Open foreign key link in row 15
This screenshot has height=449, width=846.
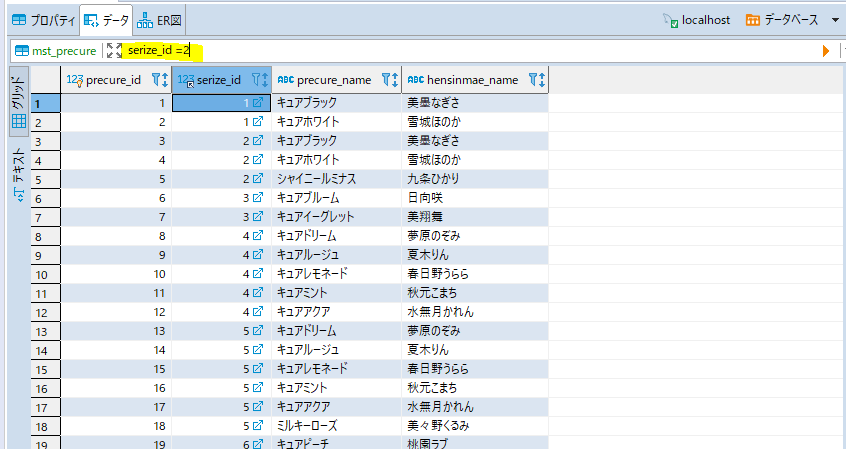tap(258, 369)
